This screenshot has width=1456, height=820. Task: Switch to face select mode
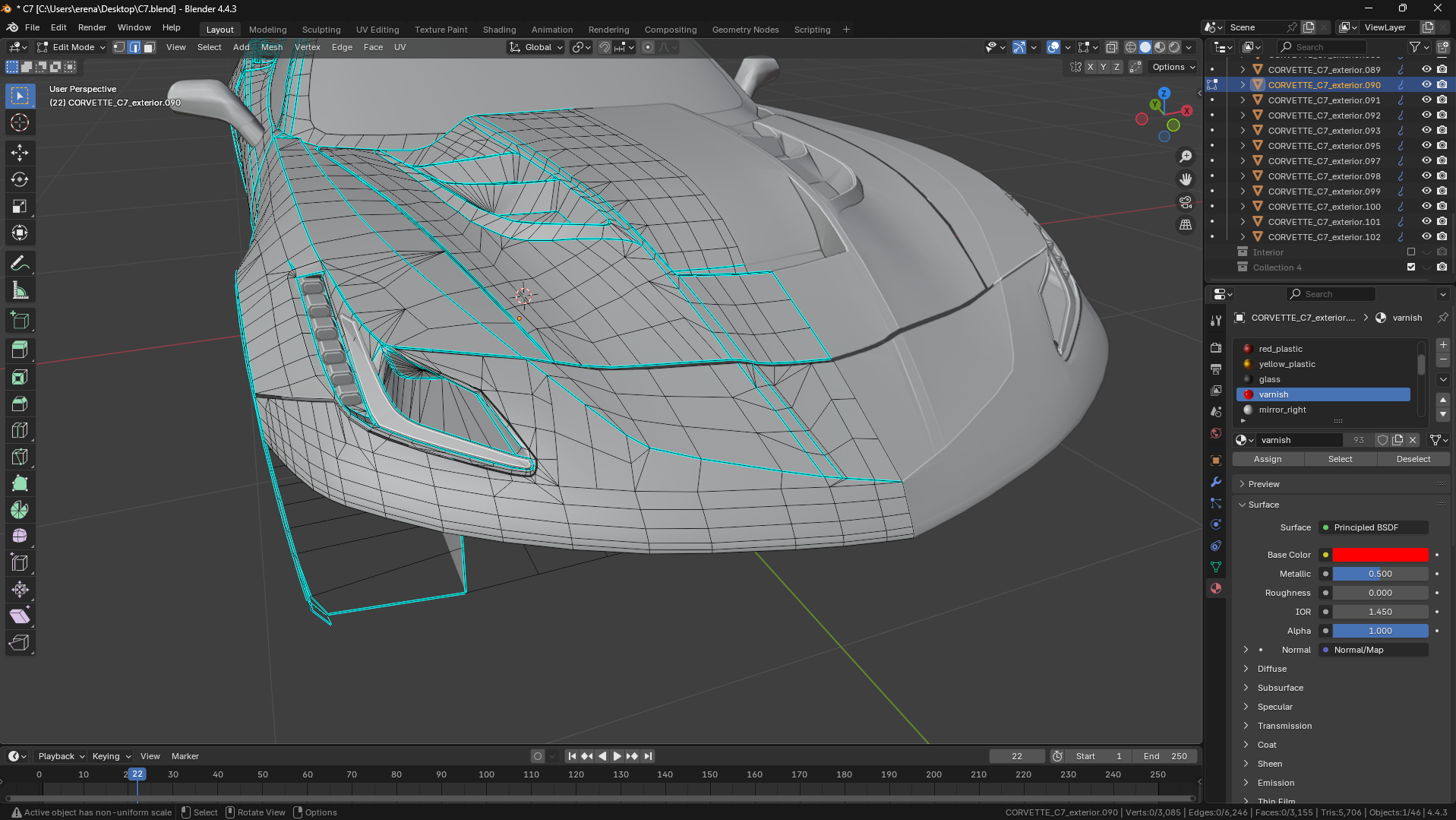tap(150, 47)
